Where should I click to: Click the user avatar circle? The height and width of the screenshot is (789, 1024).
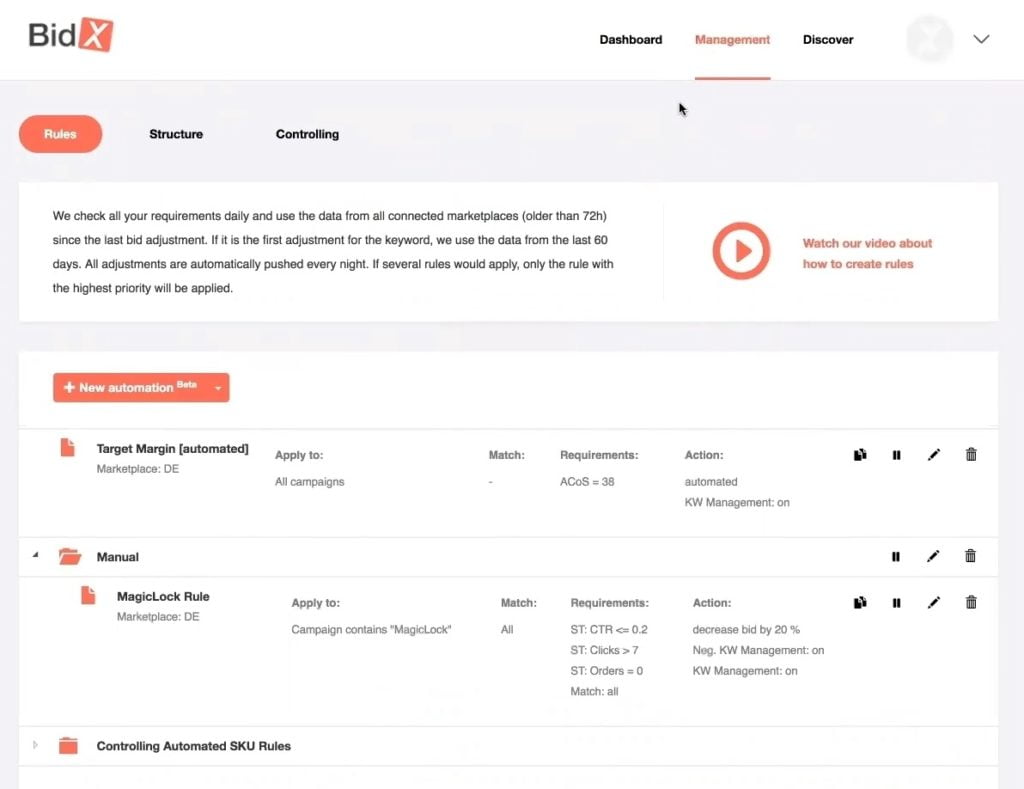coord(929,39)
